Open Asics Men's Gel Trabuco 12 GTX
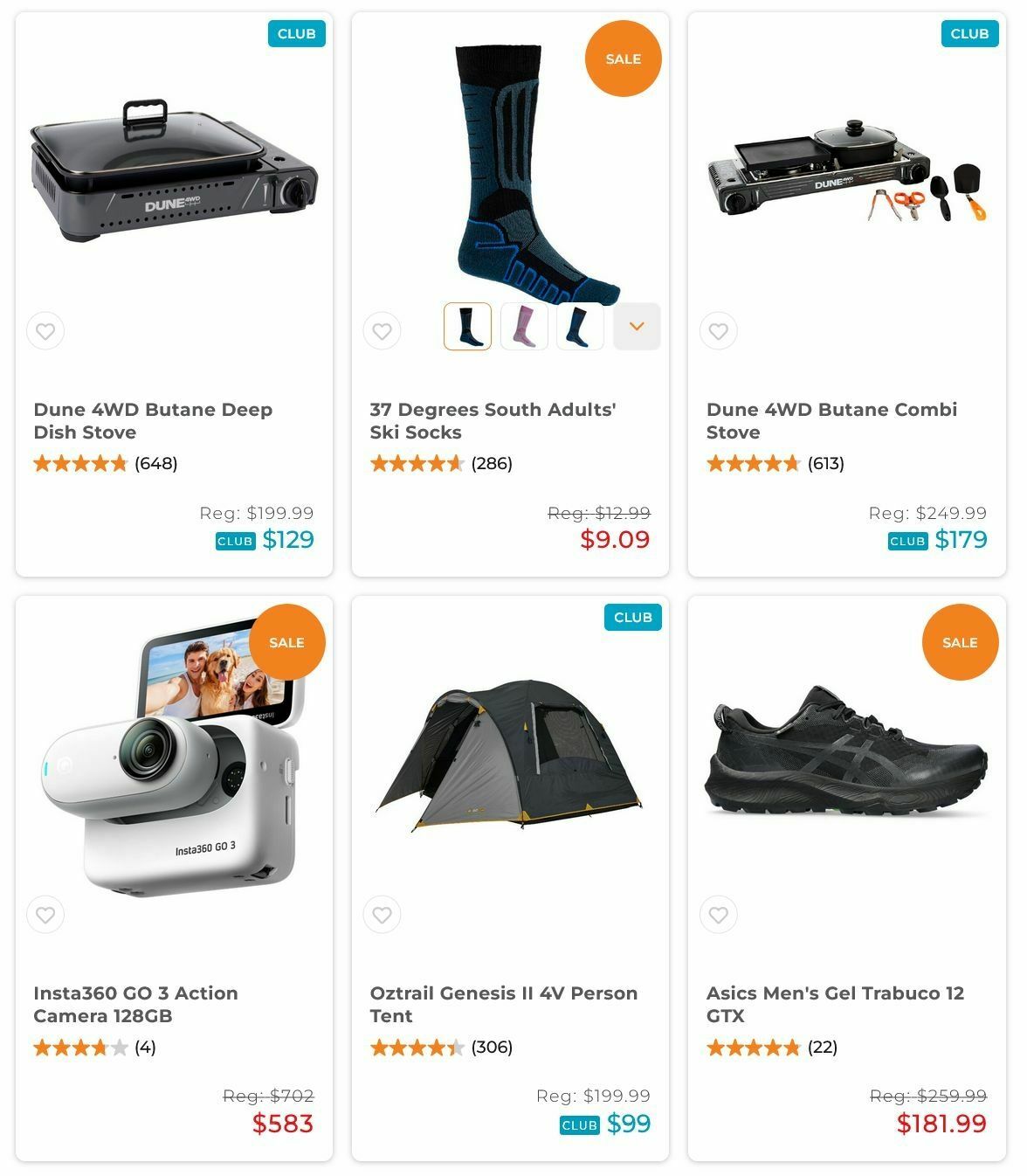The width and height of the screenshot is (1027, 1176). coord(835,1004)
